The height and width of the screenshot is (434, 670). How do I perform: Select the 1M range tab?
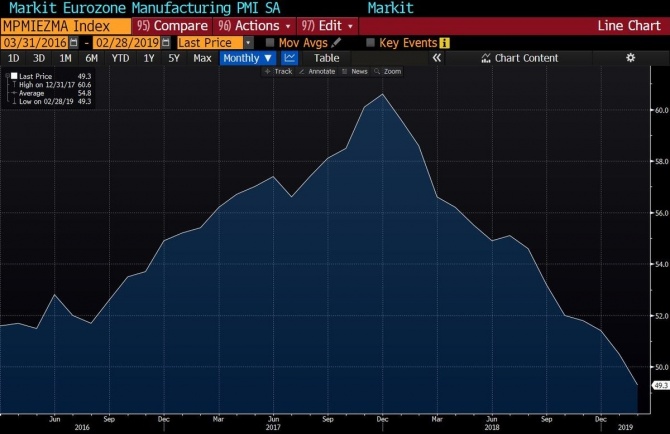65,58
